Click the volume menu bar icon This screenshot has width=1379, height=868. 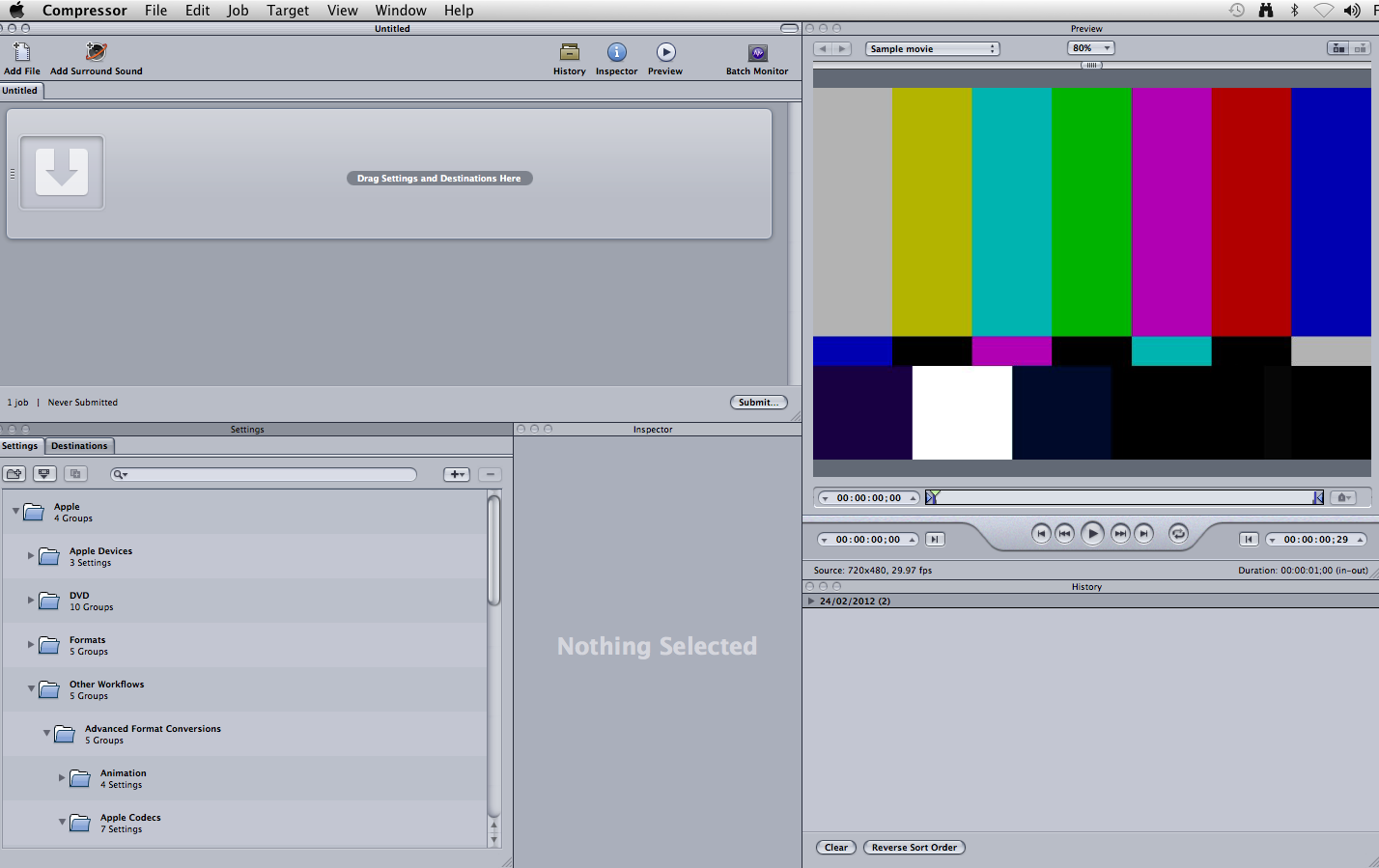pyautogui.click(x=1352, y=11)
